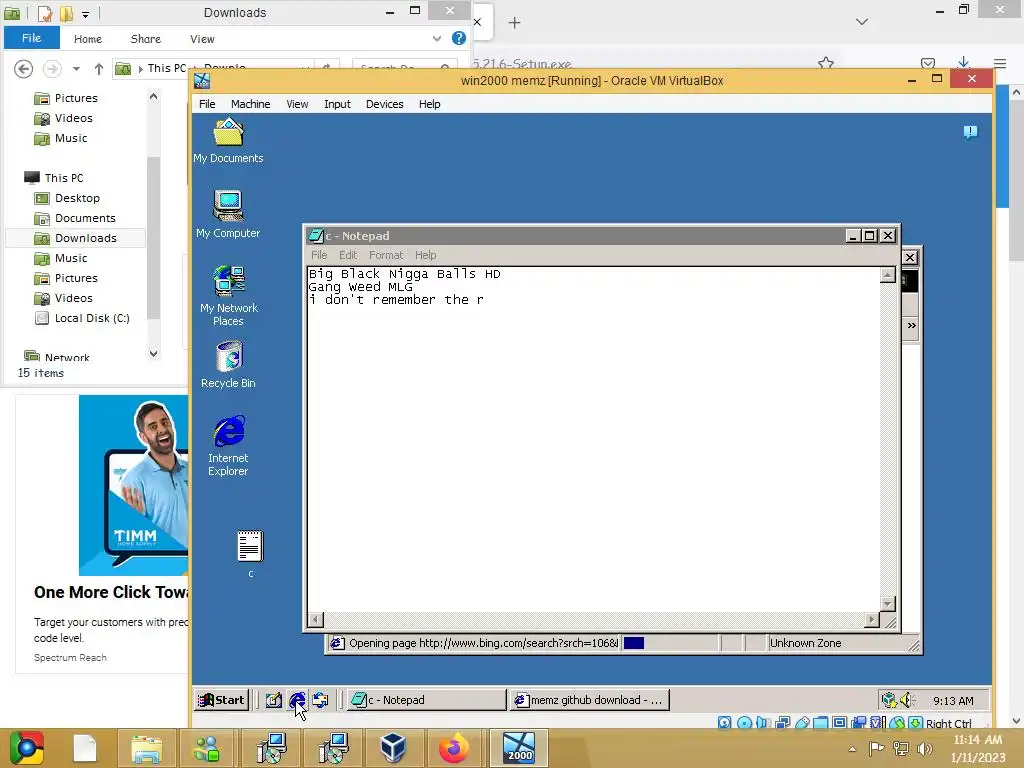Click host Action Center flag icon

[876, 749]
